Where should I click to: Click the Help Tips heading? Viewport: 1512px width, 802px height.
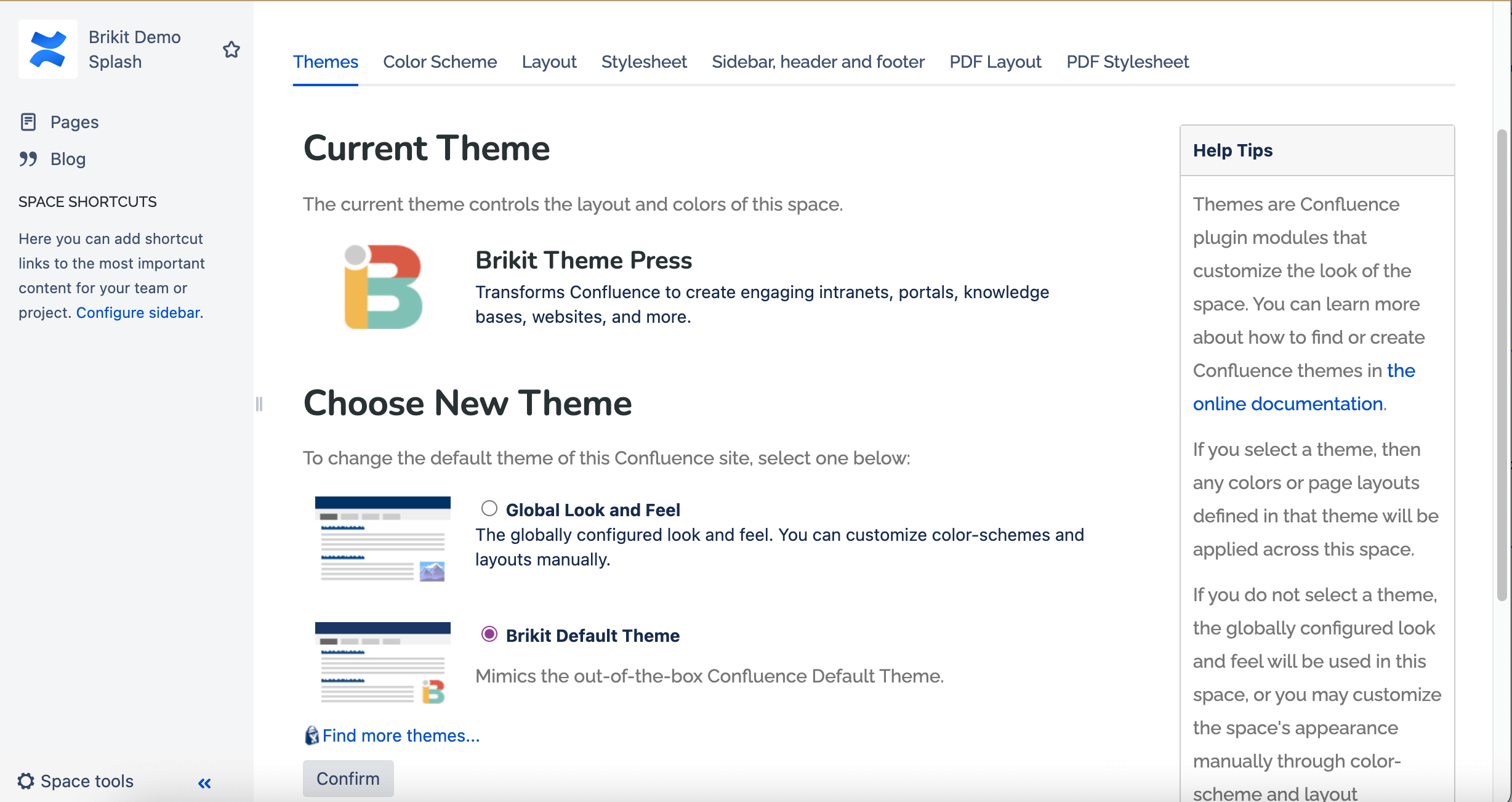[x=1233, y=150]
